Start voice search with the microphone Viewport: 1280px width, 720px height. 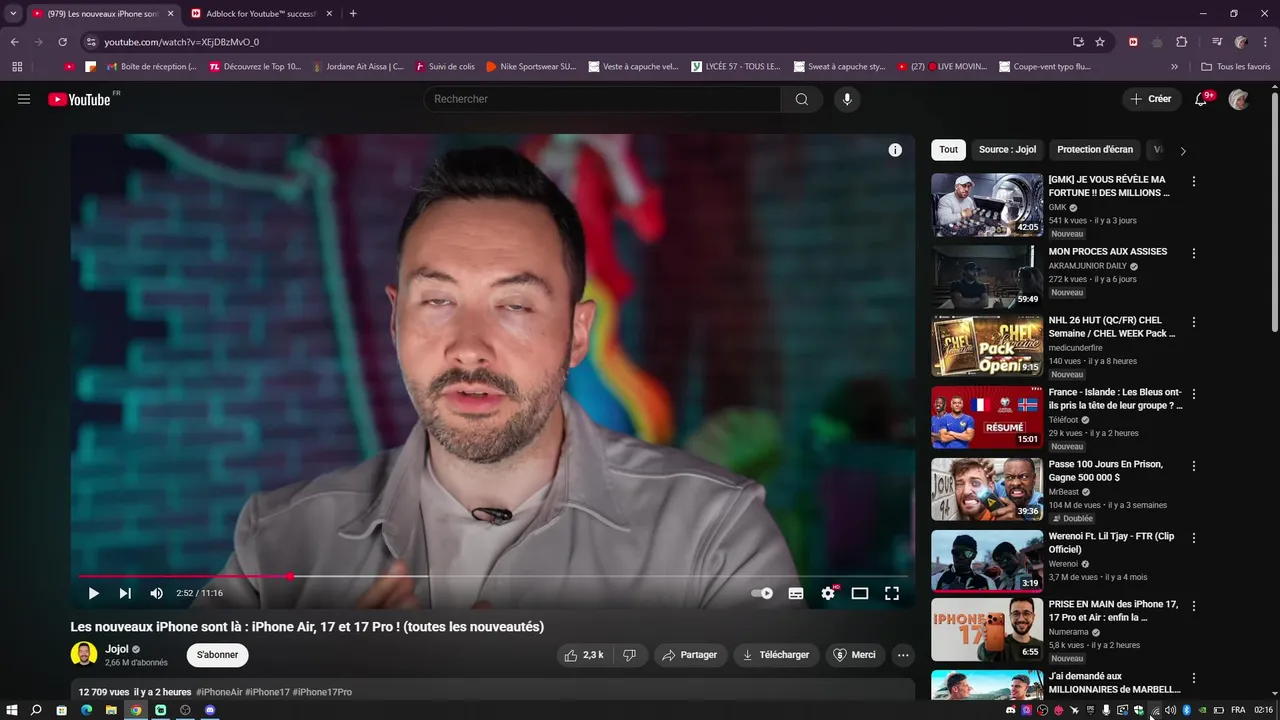pos(847,99)
